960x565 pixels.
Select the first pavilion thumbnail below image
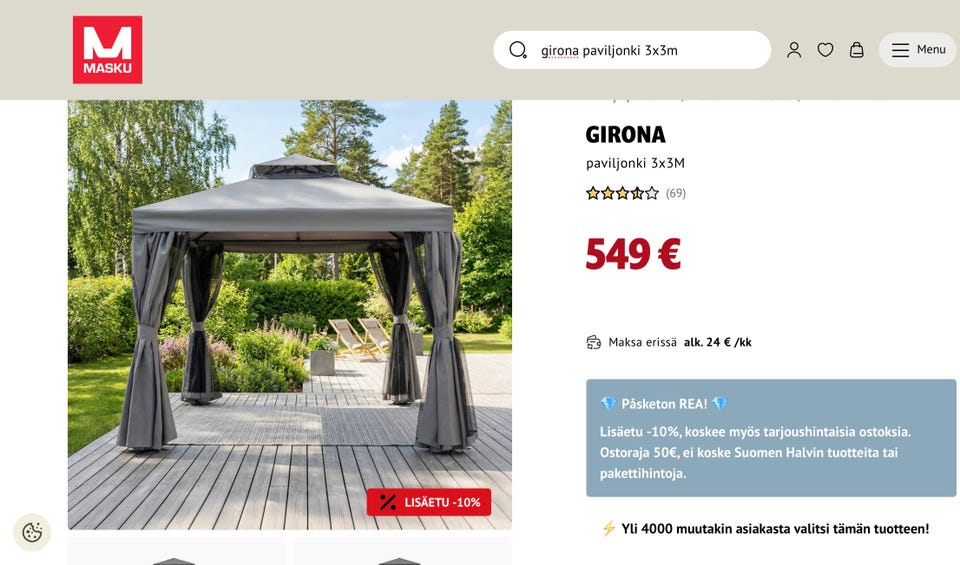coord(176,552)
